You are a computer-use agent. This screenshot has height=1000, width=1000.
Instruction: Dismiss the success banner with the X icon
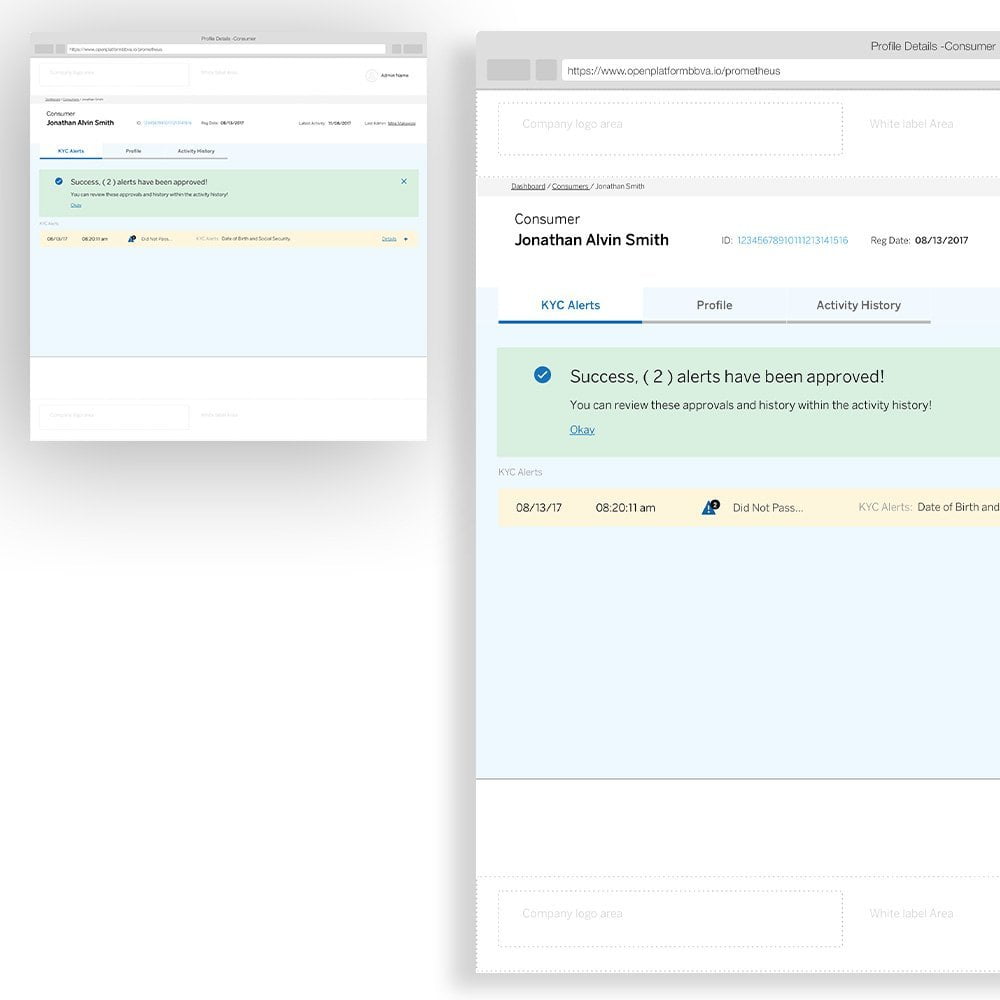[404, 181]
